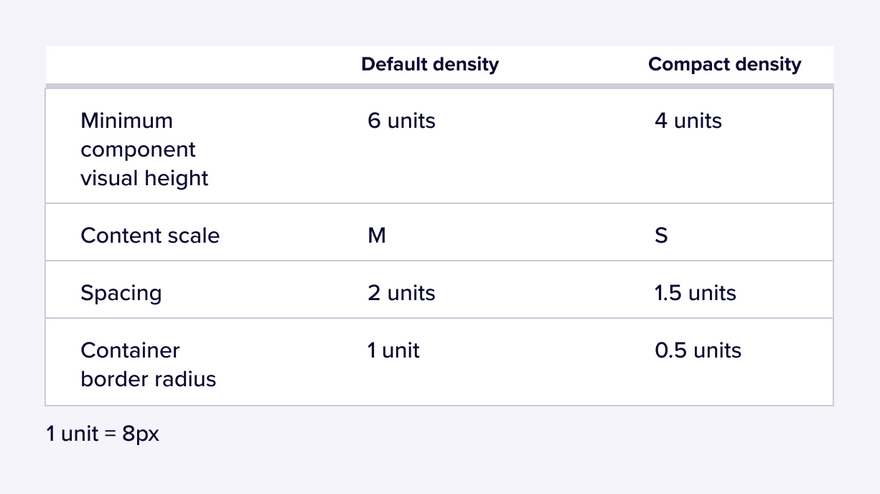Click the word 'component' in first row
Viewport: 880px width, 494px height.
click(138, 150)
